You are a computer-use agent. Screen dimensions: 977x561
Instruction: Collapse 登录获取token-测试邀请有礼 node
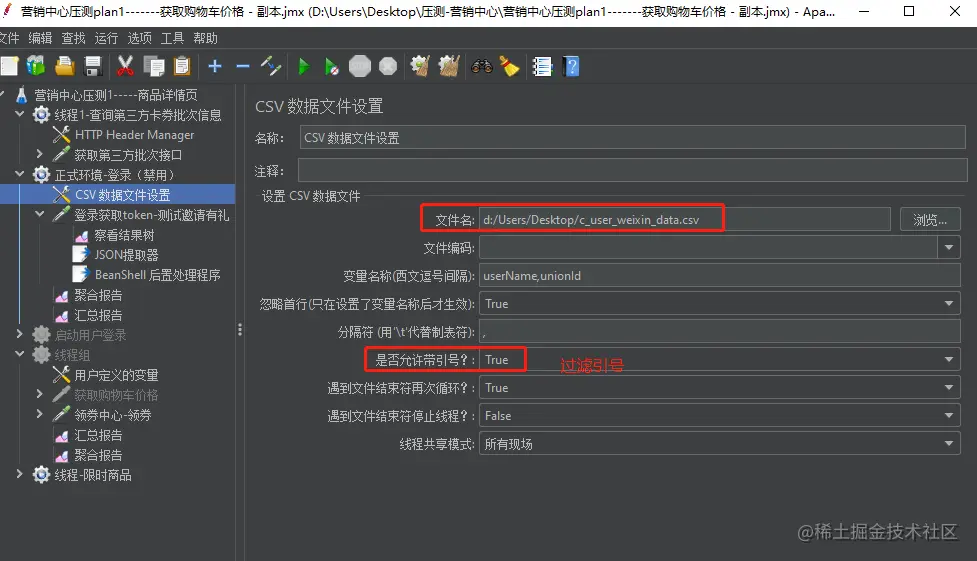(x=39, y=214)
